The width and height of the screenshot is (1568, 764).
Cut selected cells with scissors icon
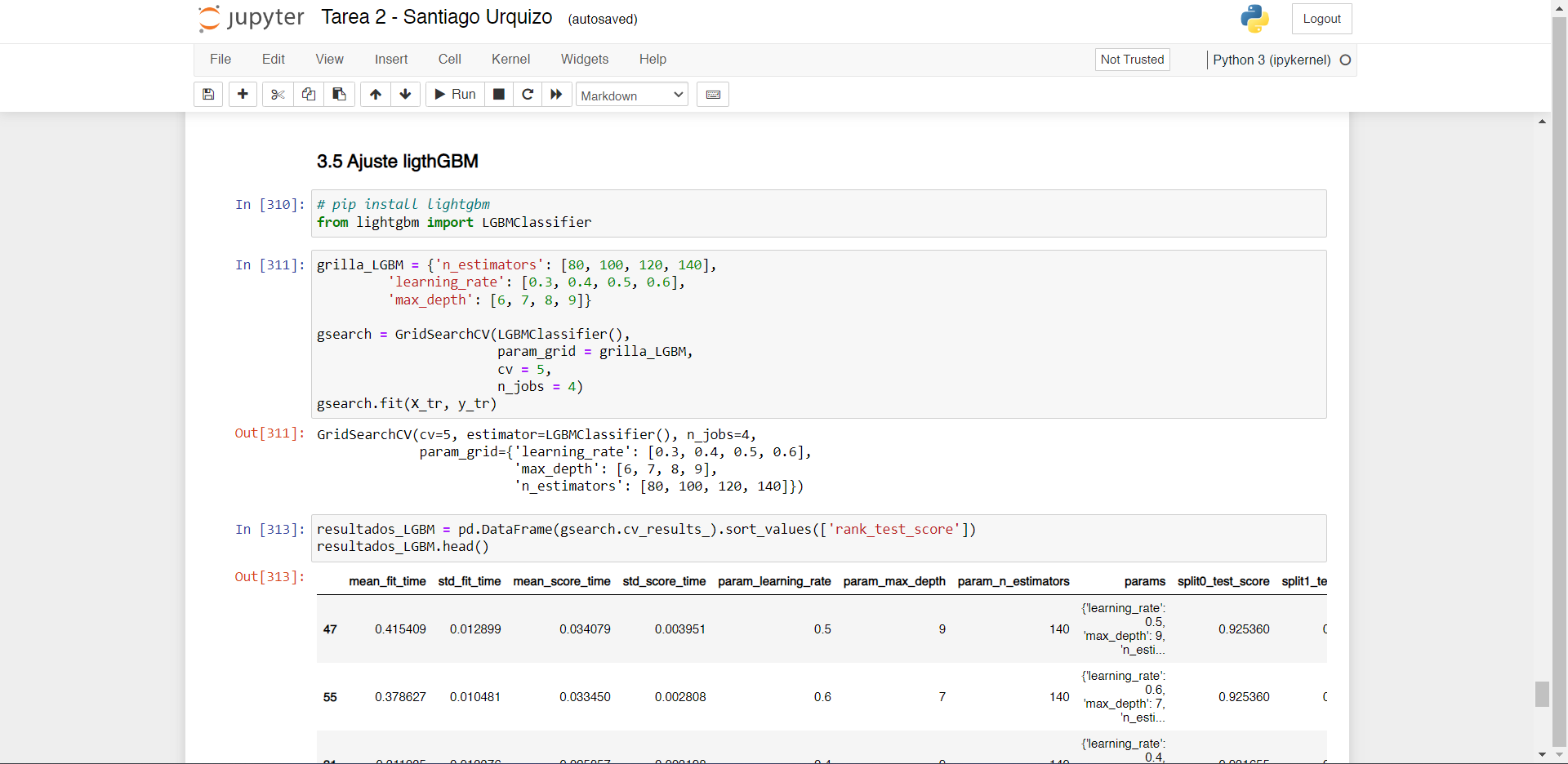pos(278,95)
